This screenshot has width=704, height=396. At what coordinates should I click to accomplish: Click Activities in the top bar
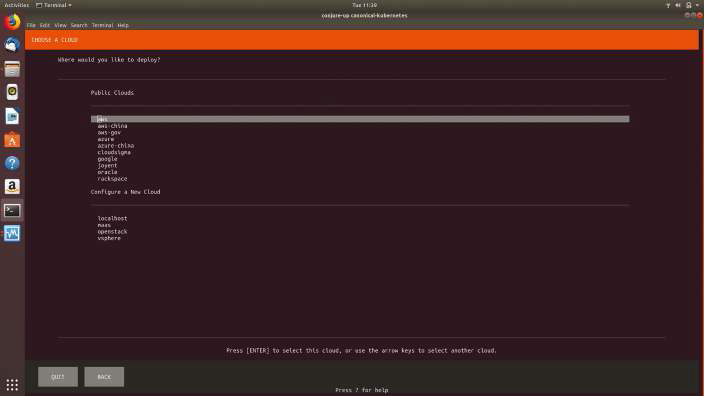[16, 5]
